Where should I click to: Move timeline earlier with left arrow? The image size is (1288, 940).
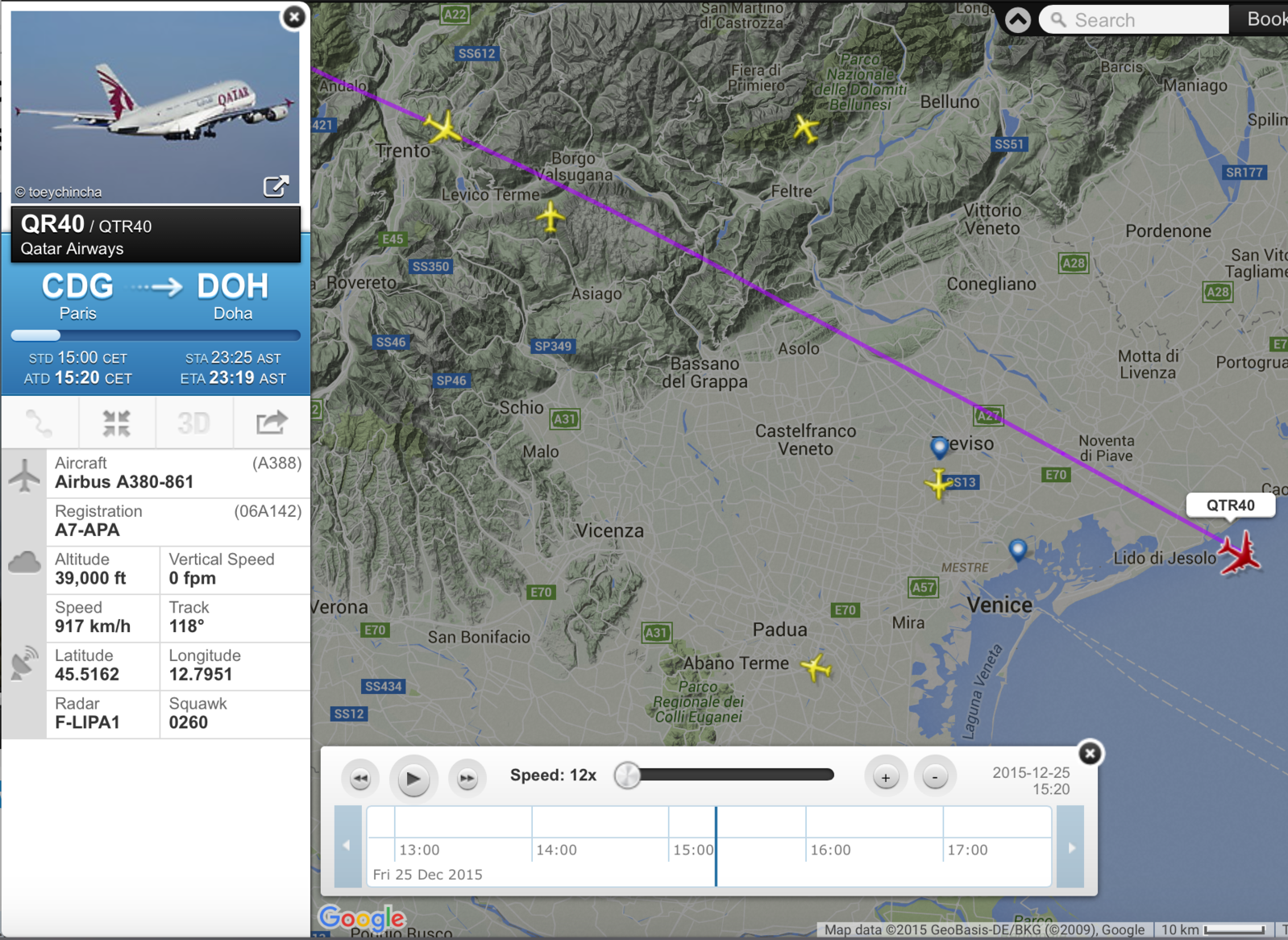347,846
